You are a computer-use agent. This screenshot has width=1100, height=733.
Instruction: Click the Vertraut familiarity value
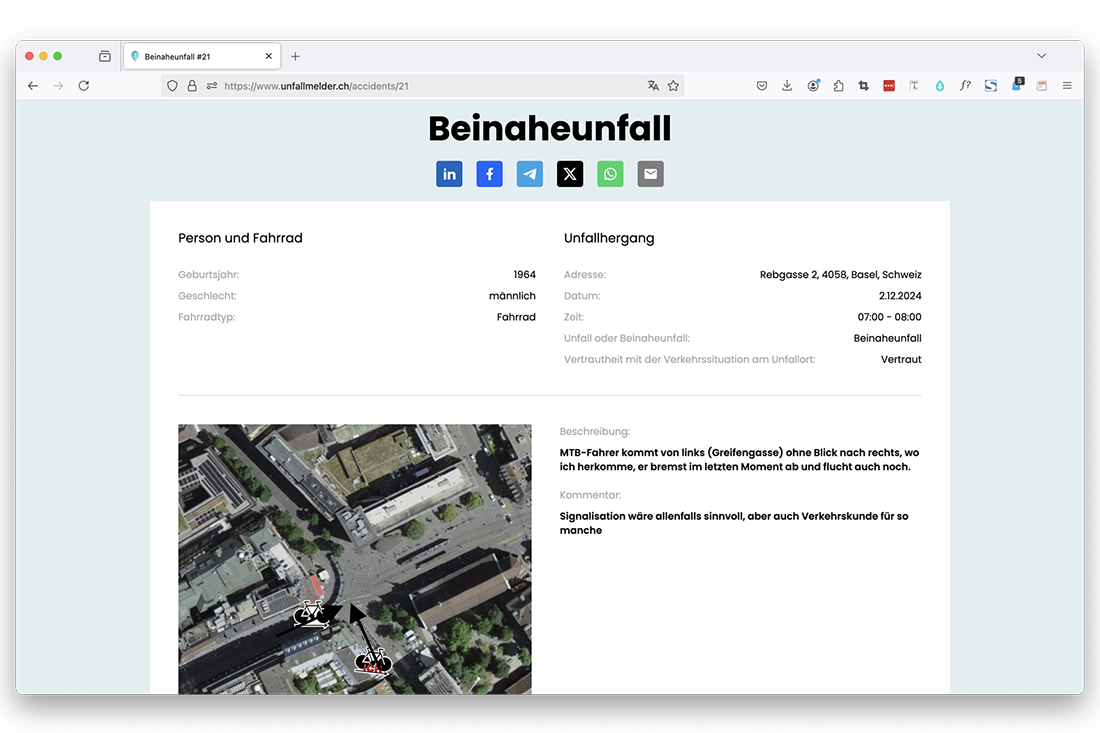[901, 359]
